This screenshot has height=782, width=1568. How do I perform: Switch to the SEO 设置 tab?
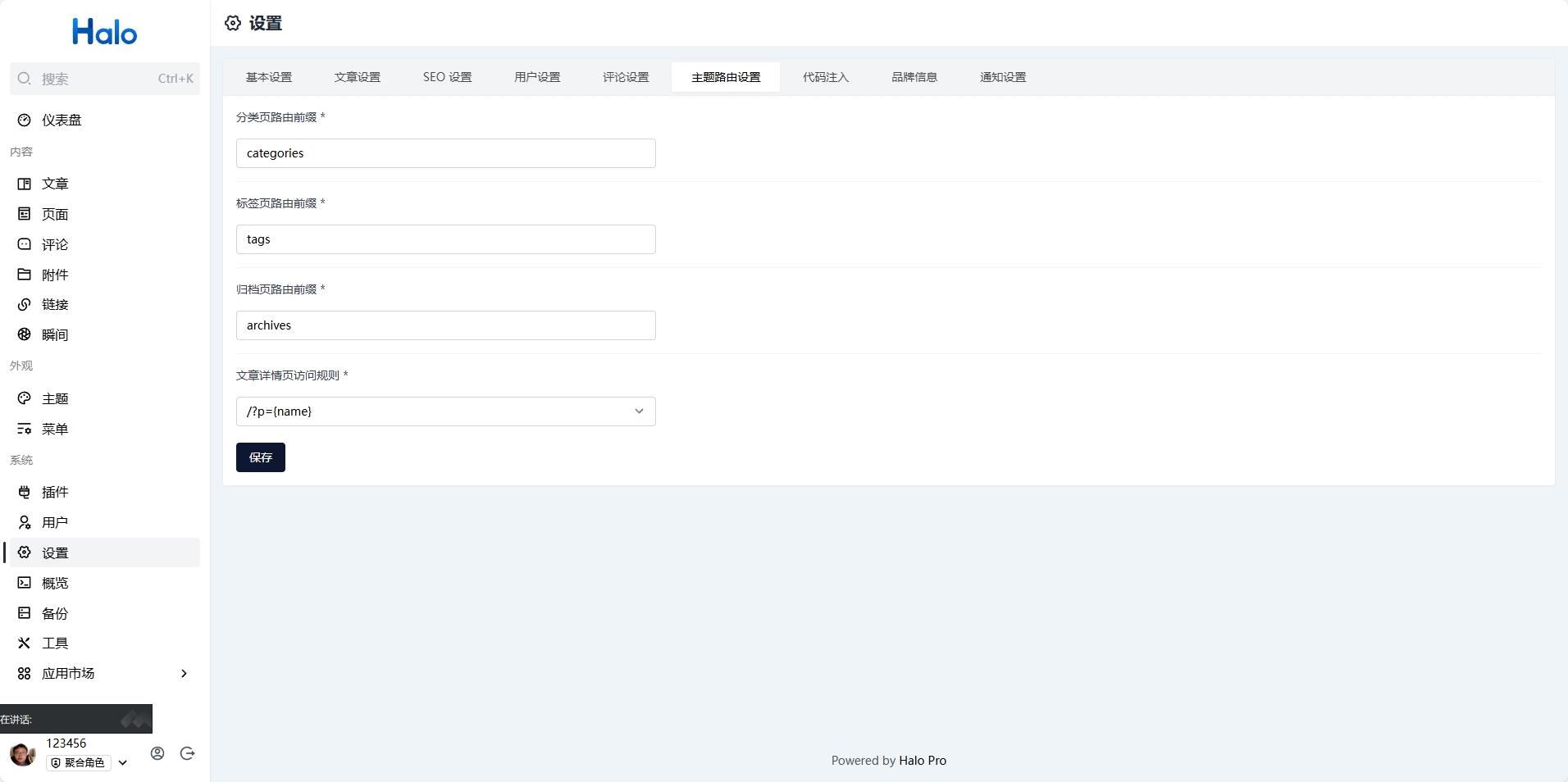click(447, 77)
